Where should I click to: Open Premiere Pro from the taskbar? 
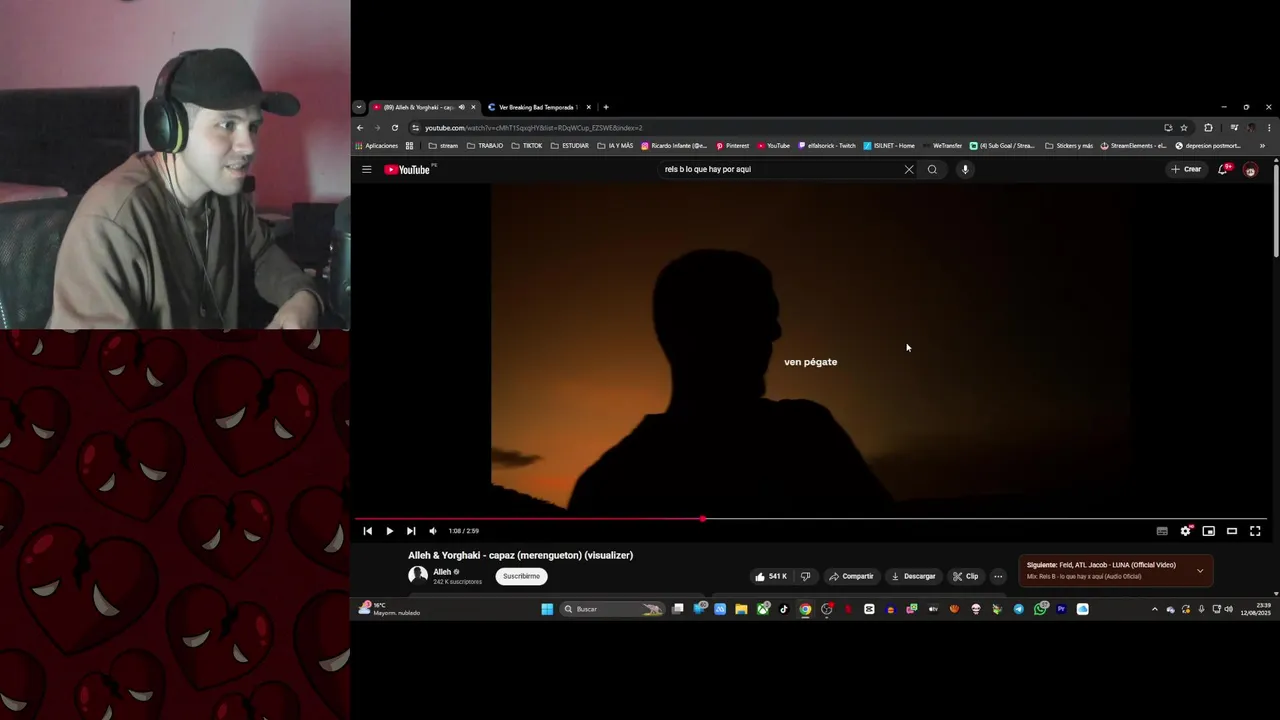(x=1061, y=609)
